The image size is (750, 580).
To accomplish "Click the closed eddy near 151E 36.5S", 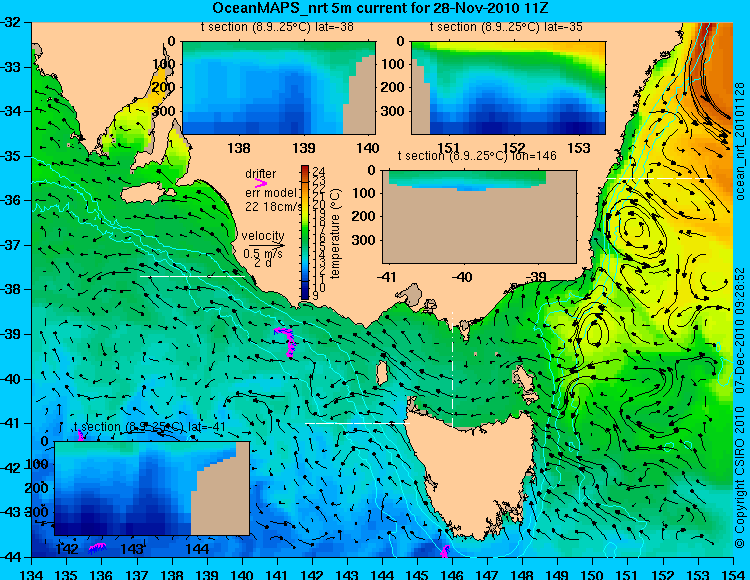I will tap(636, 227).
